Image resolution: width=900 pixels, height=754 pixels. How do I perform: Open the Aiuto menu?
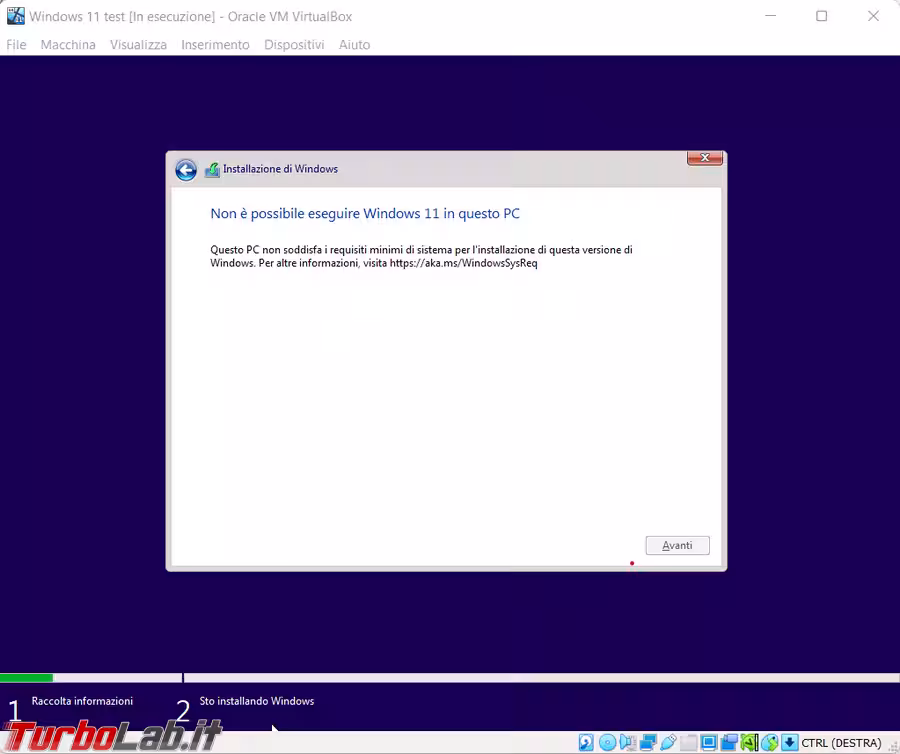(354, 45)
